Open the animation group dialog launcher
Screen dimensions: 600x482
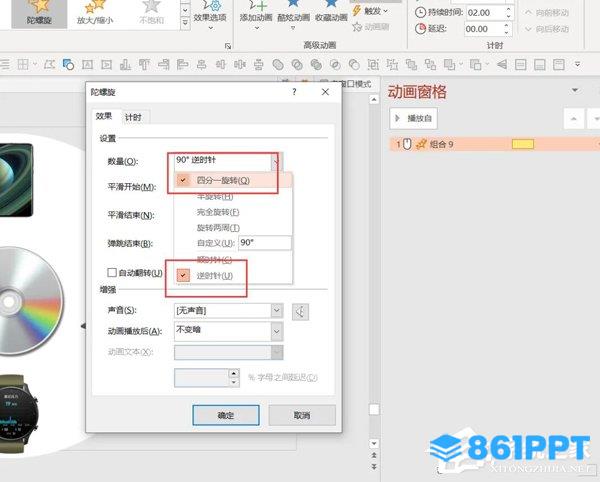[228, 46]
